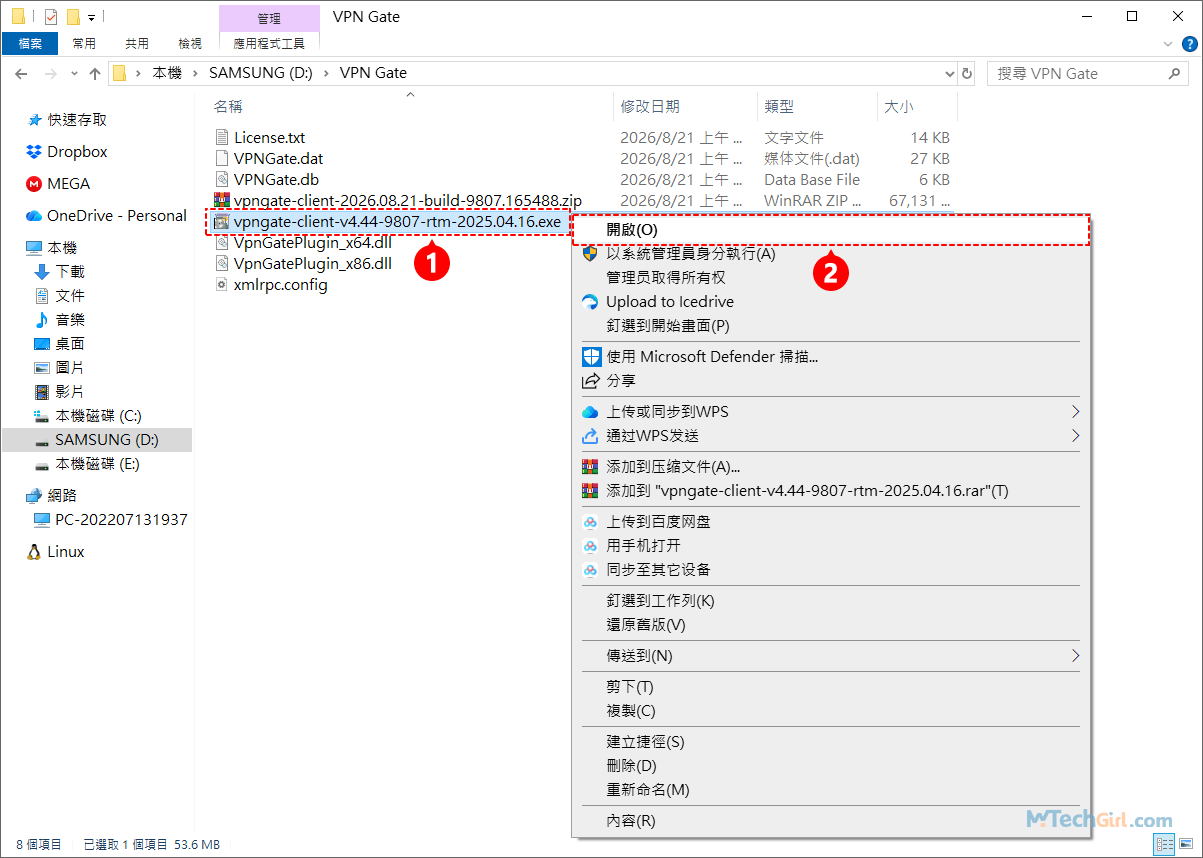
Task: Open Linux in the navigation pane
Action: pos(68,551)
